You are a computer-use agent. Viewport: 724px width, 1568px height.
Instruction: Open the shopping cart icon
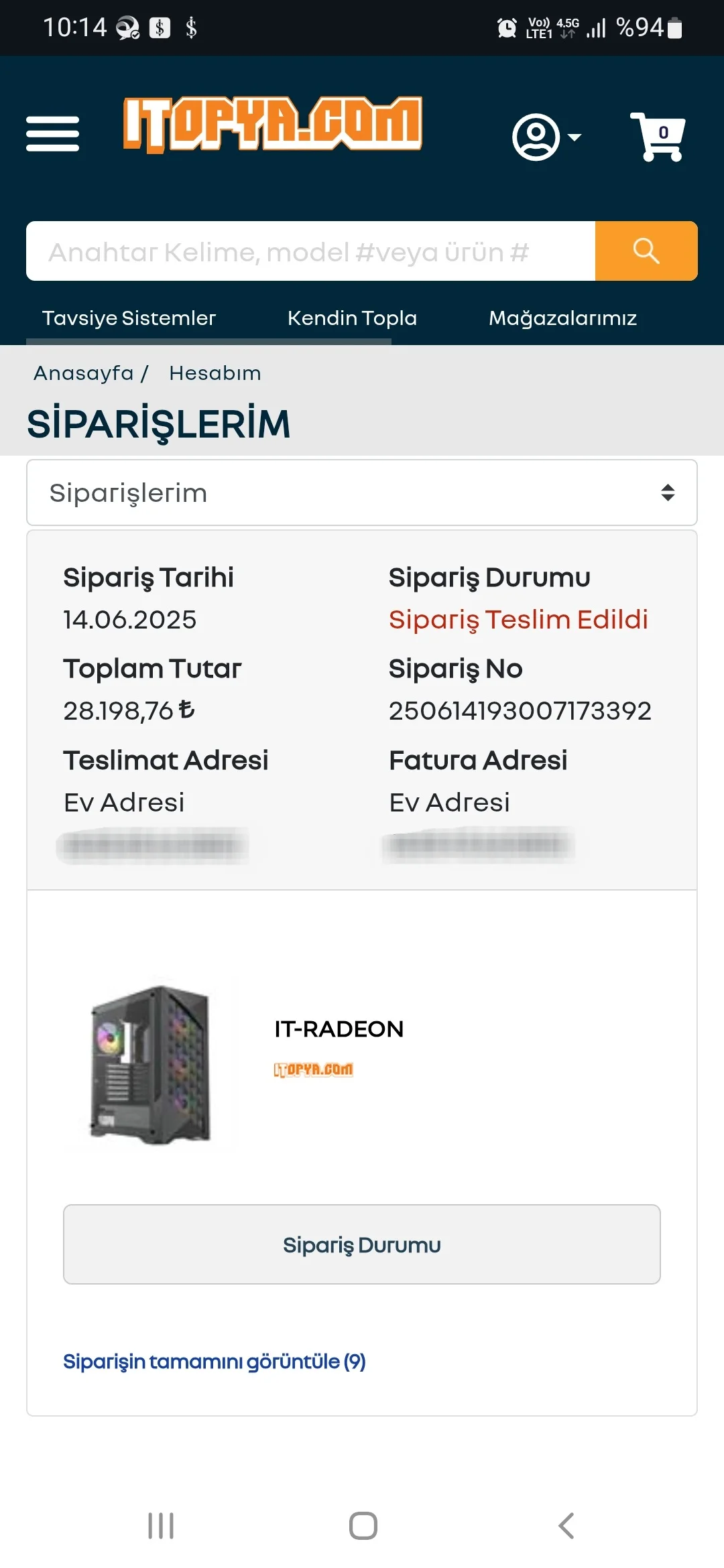tap(658, 137)
